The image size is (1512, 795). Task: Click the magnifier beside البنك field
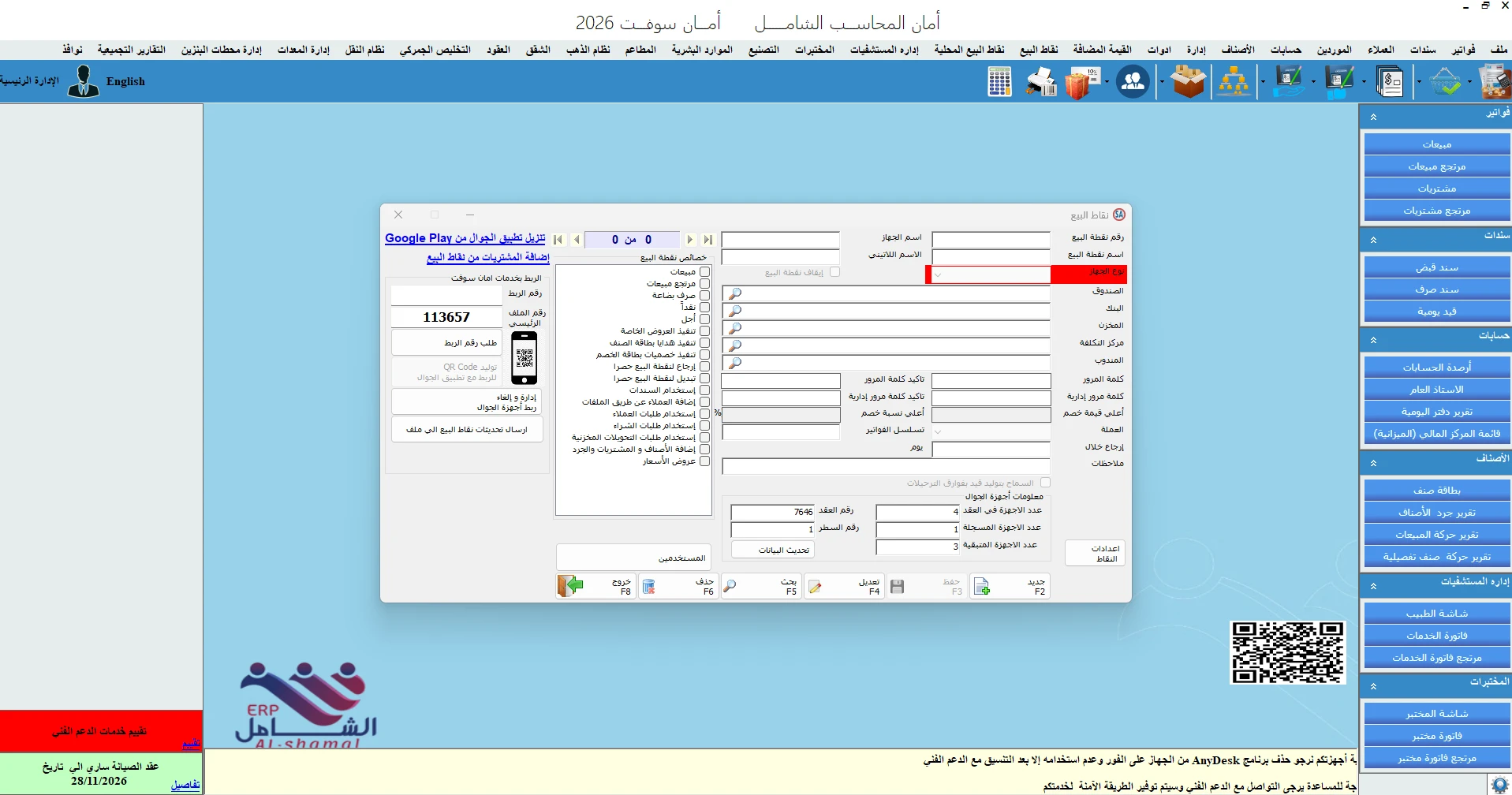(734, 311)
